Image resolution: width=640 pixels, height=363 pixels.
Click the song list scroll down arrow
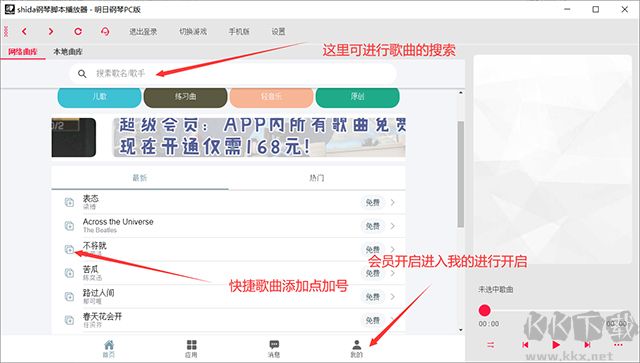[460, 330]
